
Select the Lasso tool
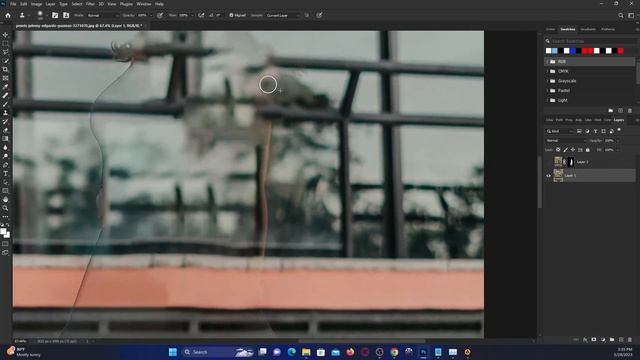(5, 52)
